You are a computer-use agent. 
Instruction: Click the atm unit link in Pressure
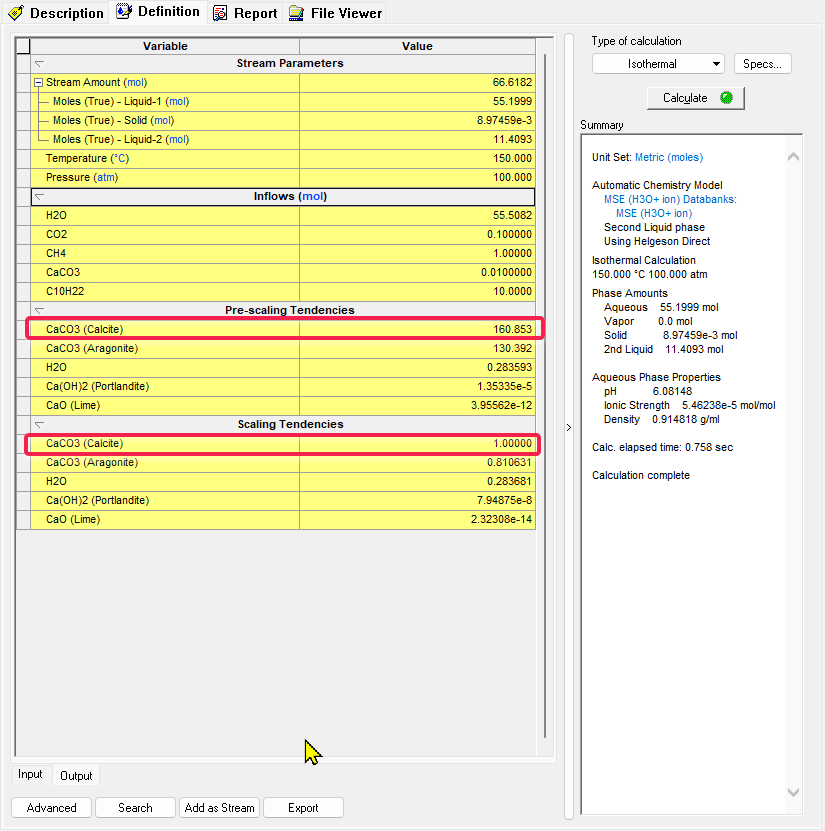click(107, 178)
